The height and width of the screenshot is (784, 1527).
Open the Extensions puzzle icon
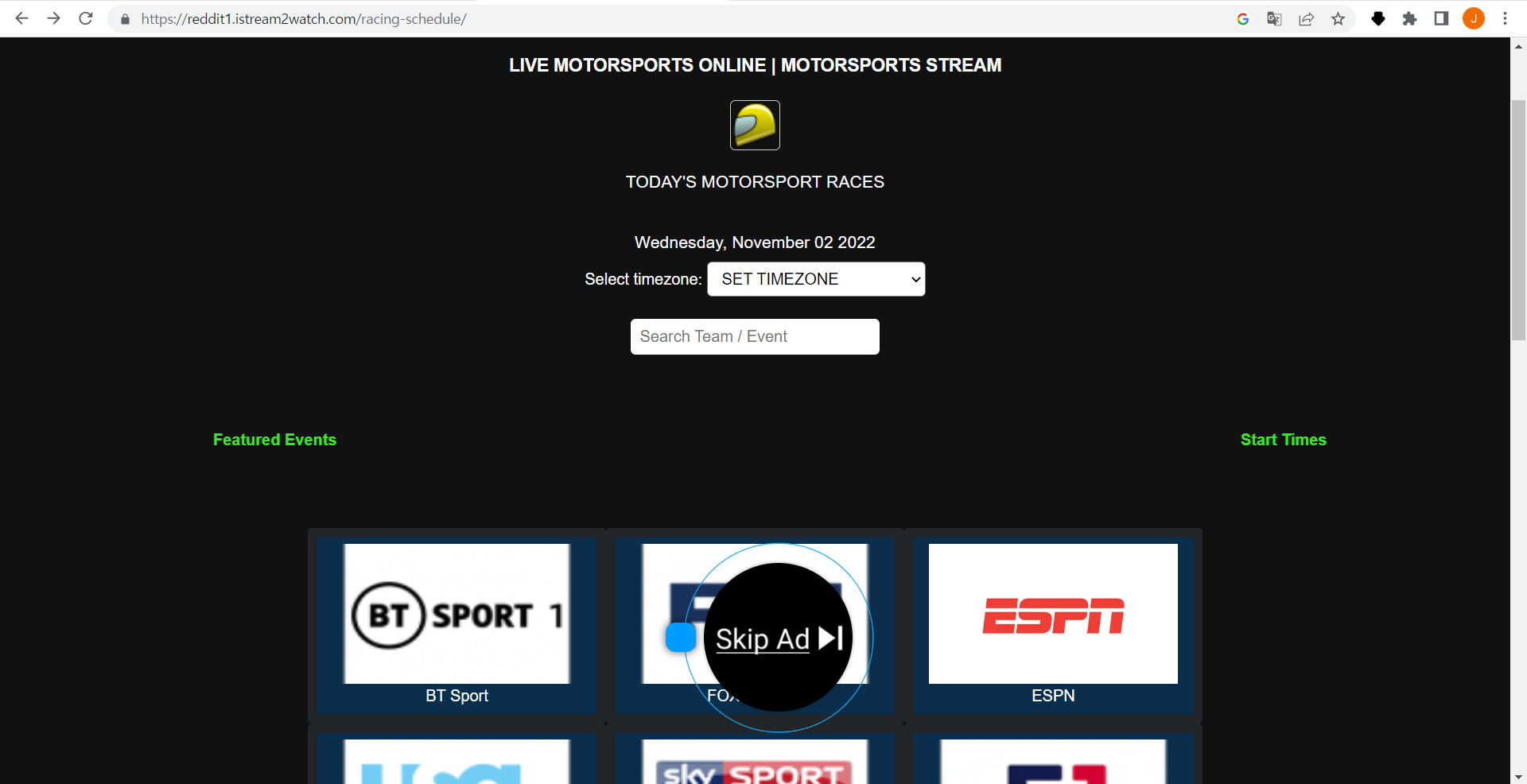tap(1409, 19)
